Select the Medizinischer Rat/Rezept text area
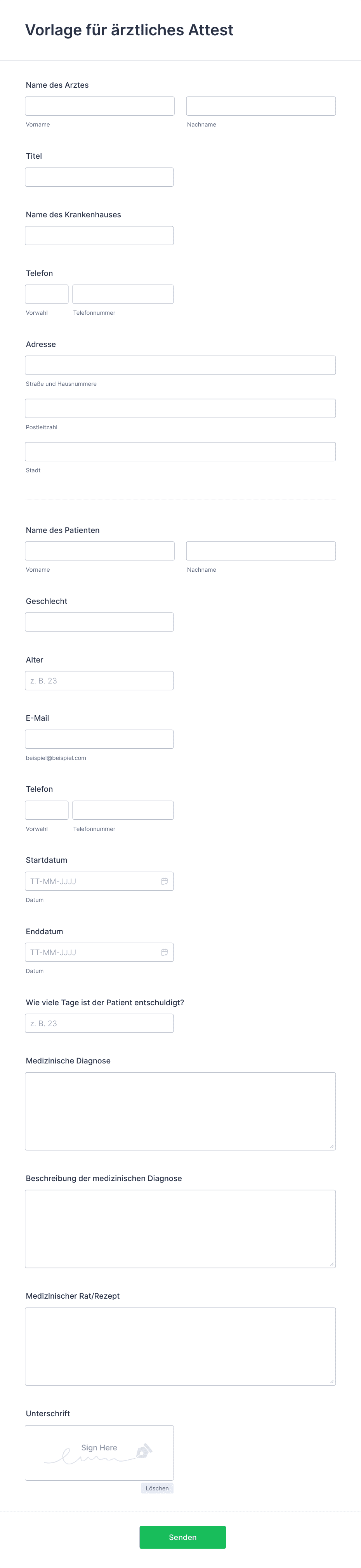 pyautogui.click(x=180, y=1346)
